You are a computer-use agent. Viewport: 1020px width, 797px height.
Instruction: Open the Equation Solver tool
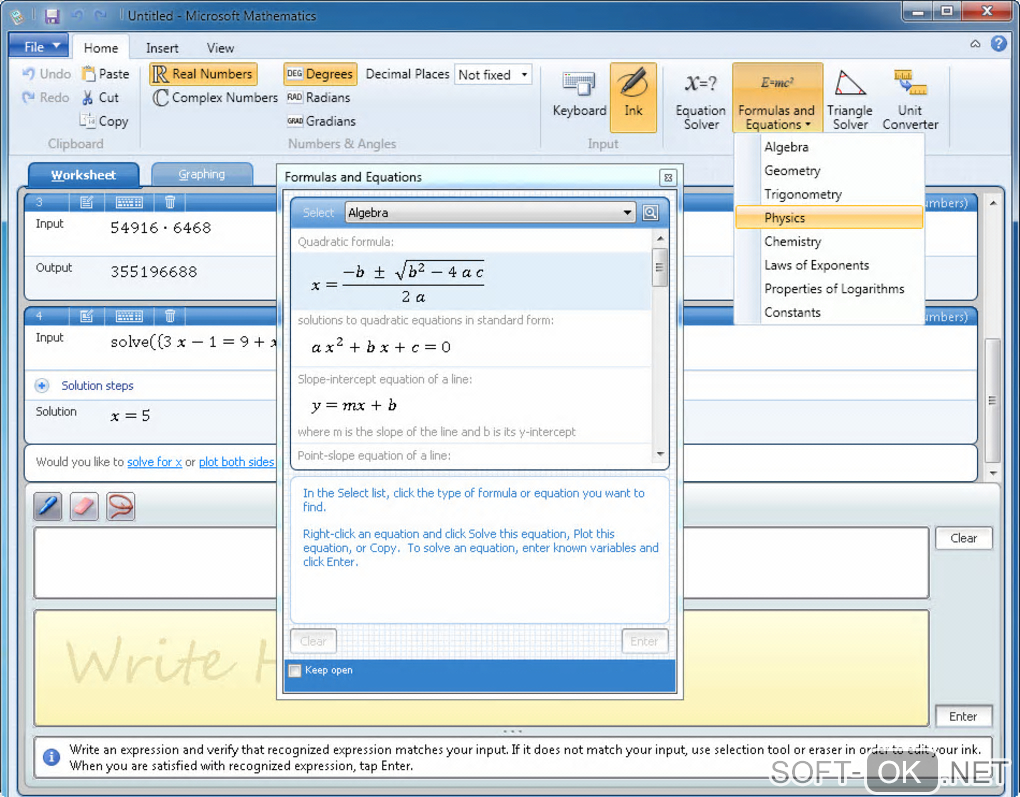point(701,99)
